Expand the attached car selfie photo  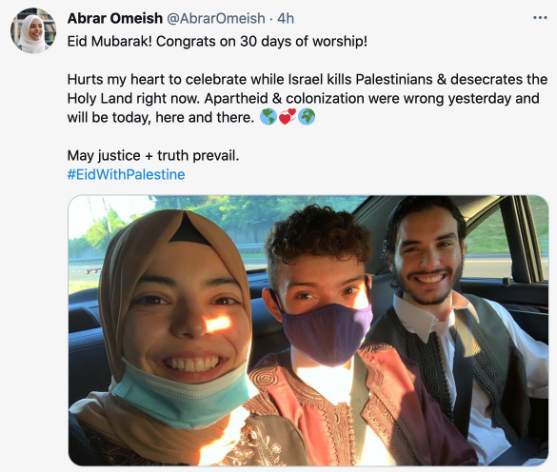coord(308,330)
